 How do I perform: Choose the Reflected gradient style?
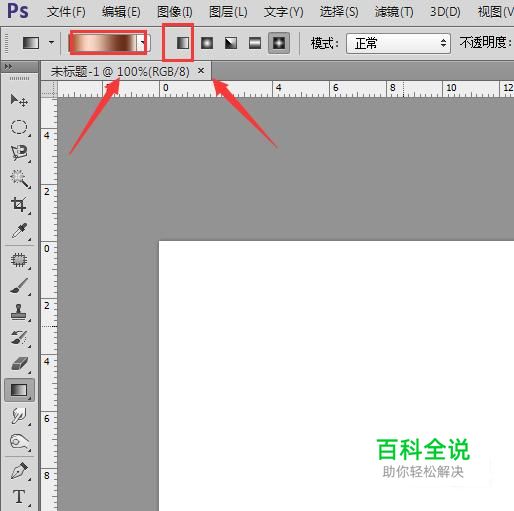click(x=255, y=43)
